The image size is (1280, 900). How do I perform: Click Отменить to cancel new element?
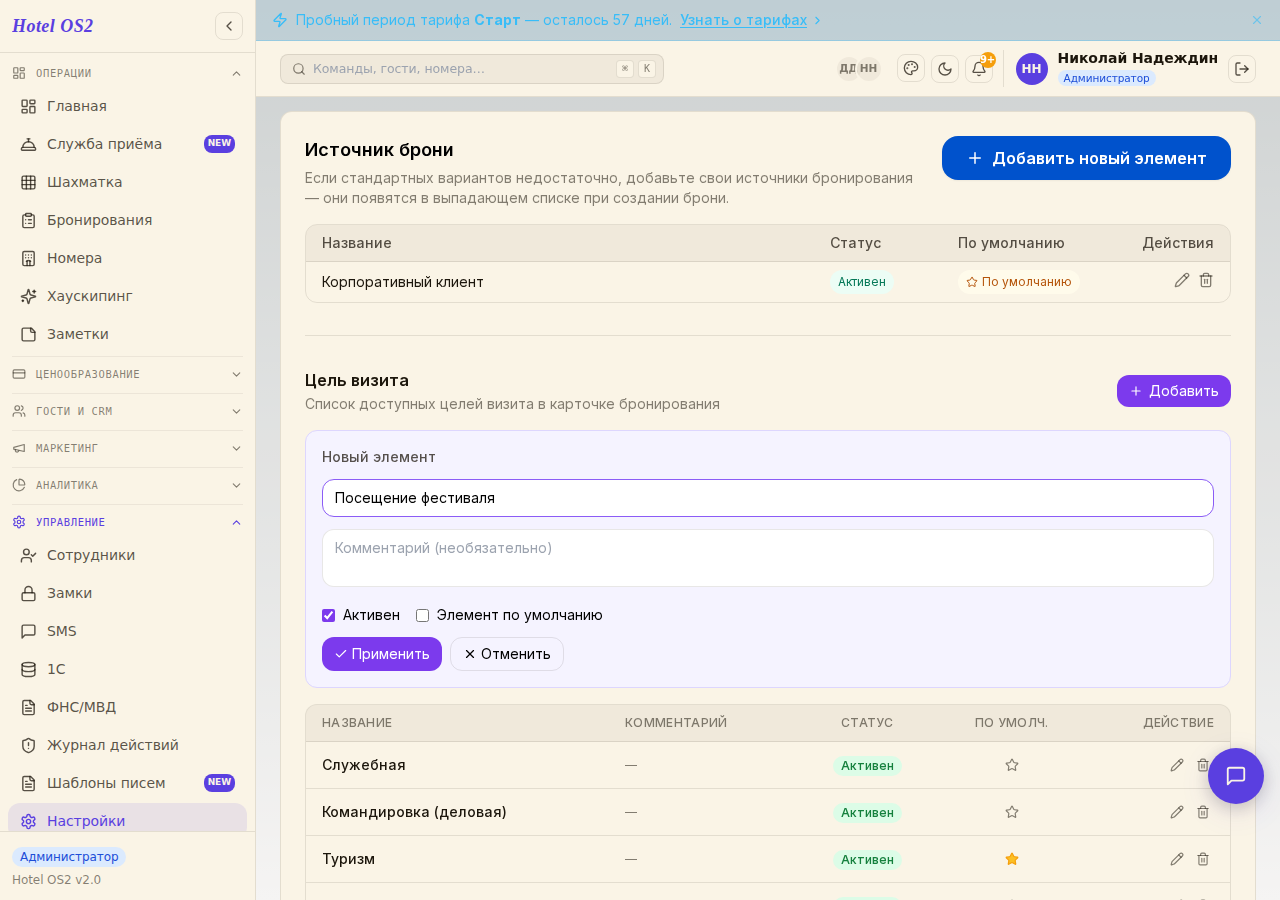pyautogui.click(x=507, y=654)
